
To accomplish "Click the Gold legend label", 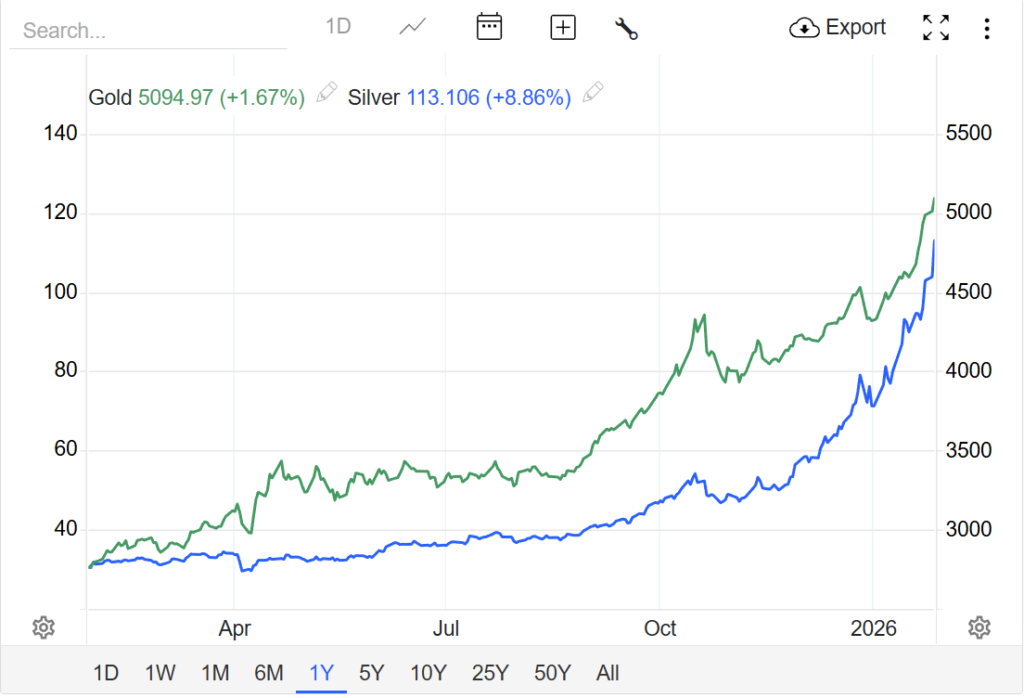I will pyautogui.click(x=110, y=98).
